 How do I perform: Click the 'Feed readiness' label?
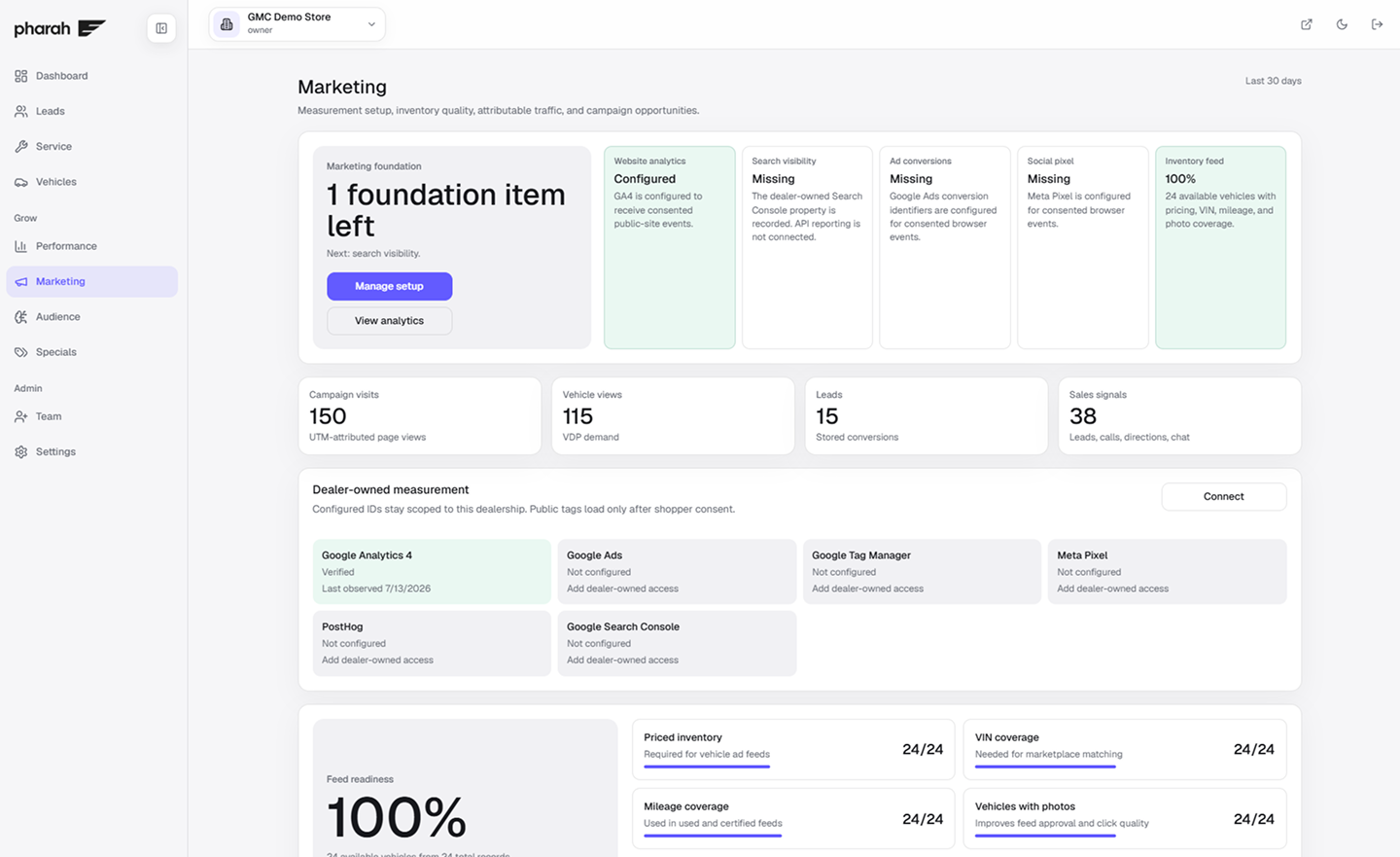pos(360,779)
